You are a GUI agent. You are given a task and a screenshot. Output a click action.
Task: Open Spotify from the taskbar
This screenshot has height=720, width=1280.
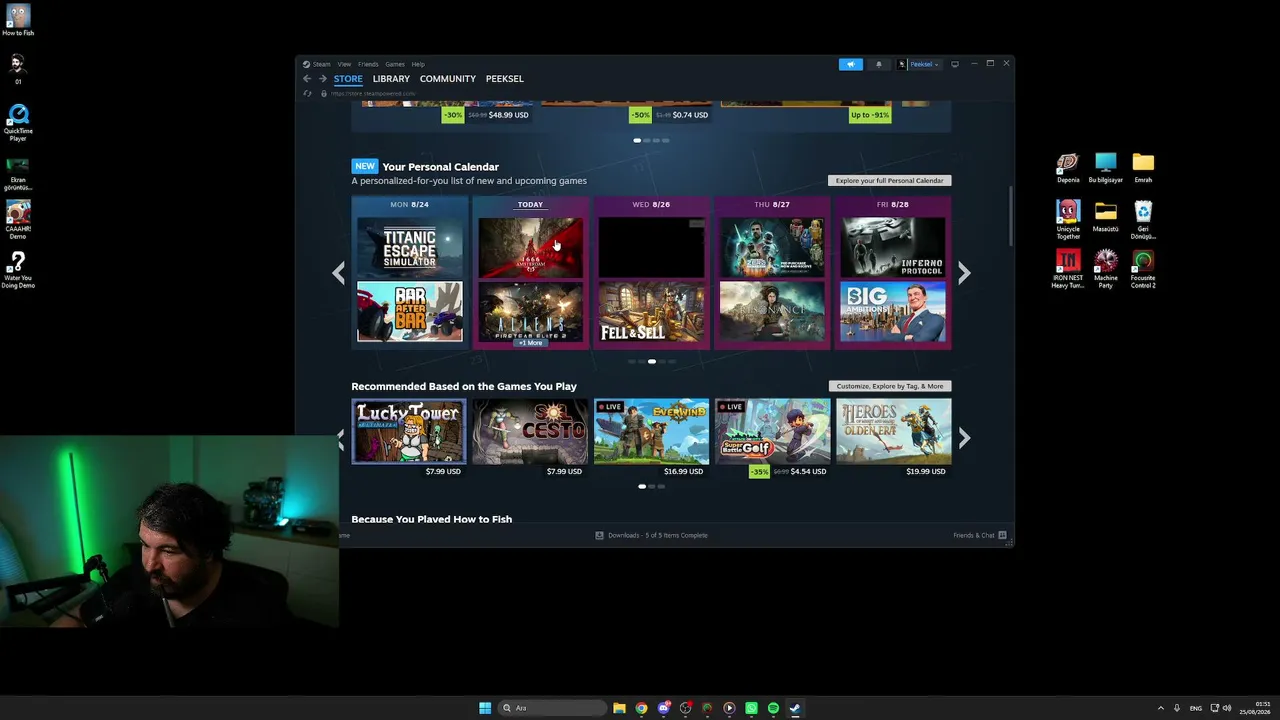(x=773, y=708)
